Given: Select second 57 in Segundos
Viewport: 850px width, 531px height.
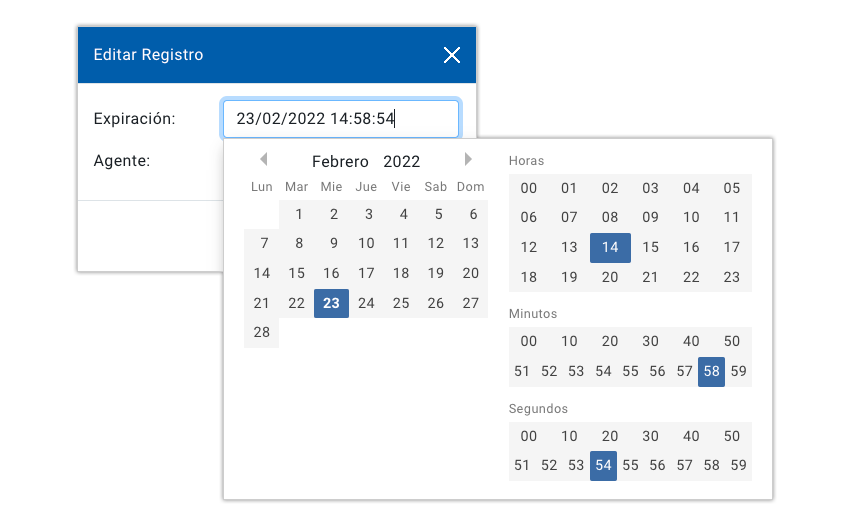Looking at the screenshot, I should point(684,466).
